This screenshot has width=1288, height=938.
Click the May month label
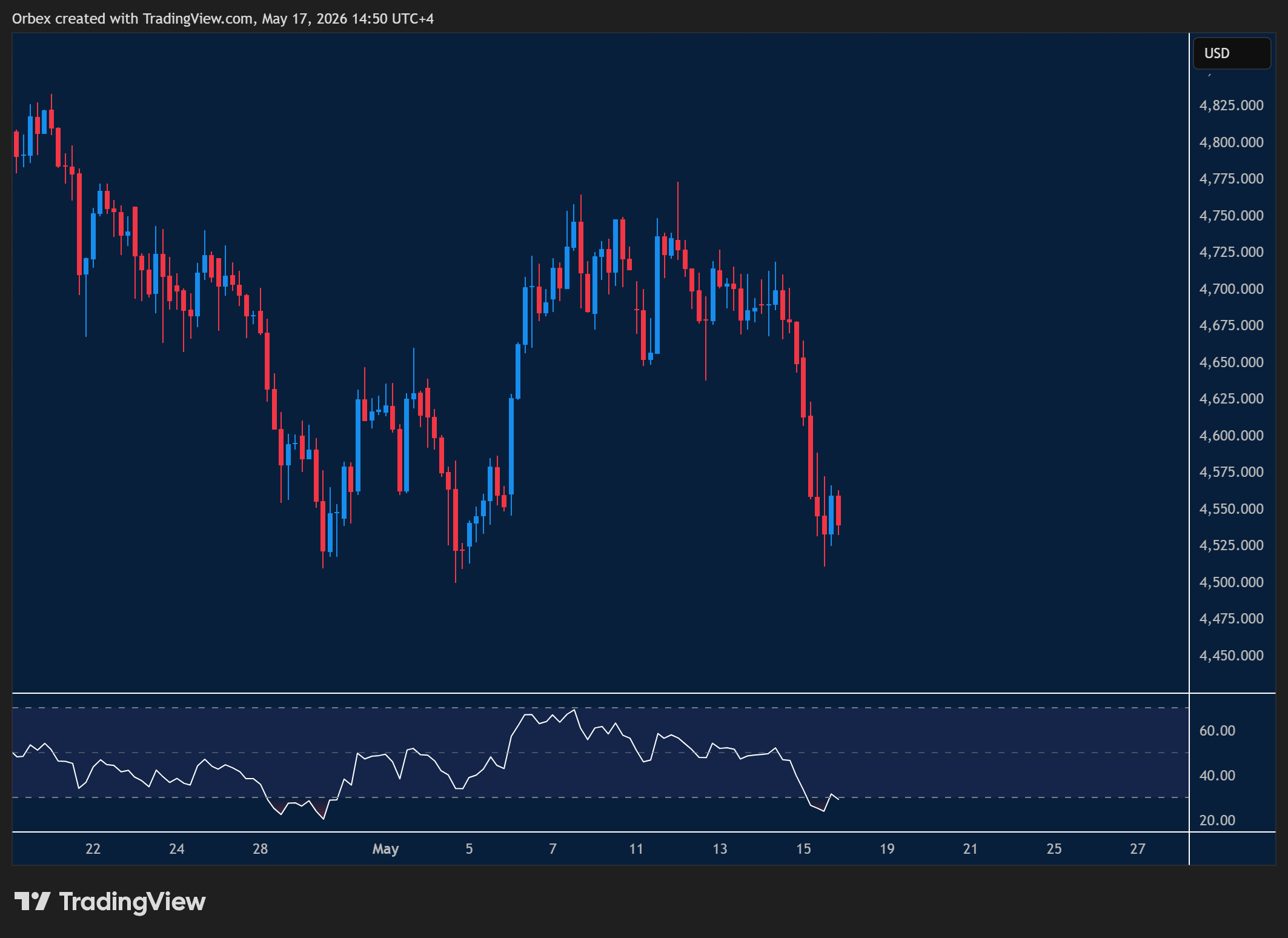385,850
